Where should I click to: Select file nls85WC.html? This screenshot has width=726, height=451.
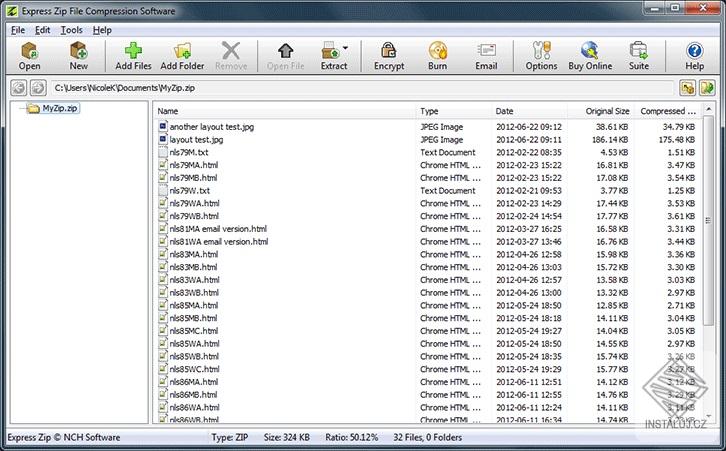pyautogui.click(x=194, y=369)
